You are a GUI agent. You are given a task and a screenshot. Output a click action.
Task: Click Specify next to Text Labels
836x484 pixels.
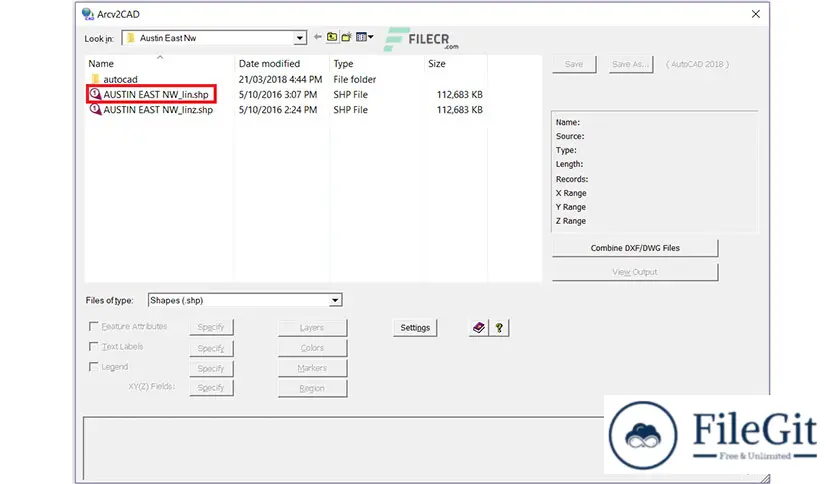(x=211, y=348)
